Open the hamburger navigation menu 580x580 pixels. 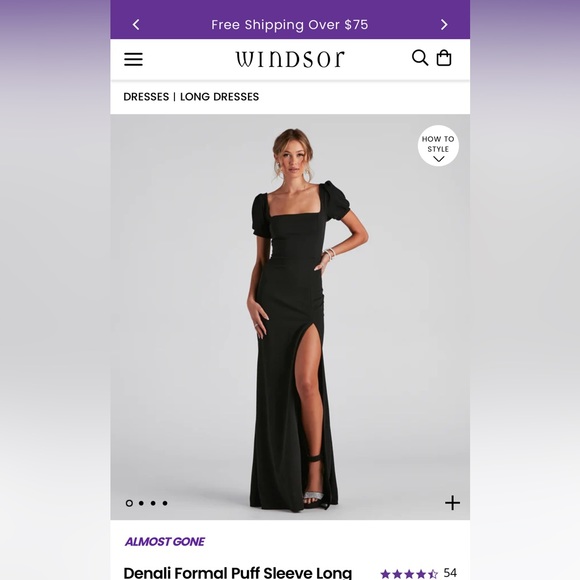pyautogui.click(x=133, y=59)
